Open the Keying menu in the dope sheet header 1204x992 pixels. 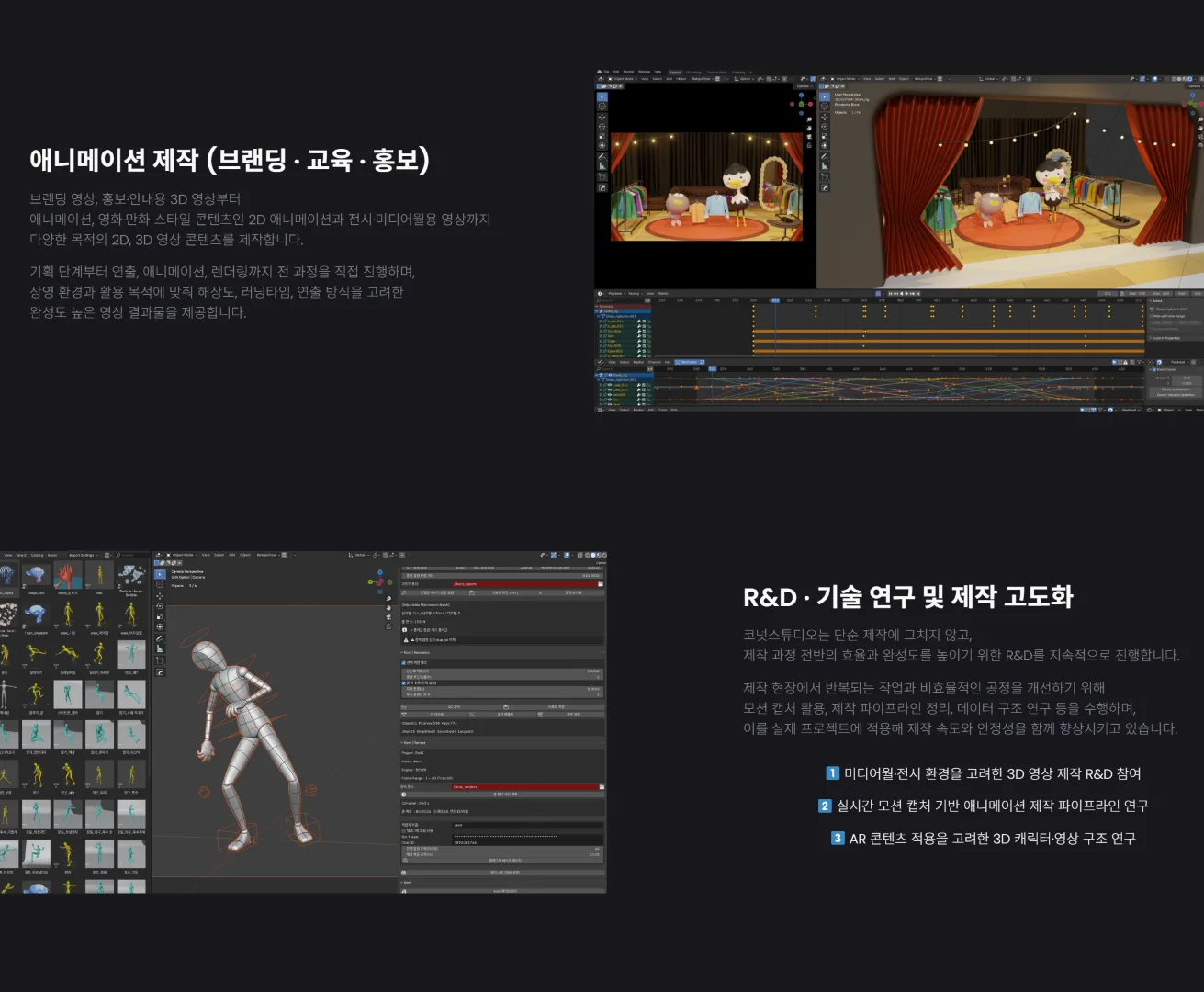(635, 294)
